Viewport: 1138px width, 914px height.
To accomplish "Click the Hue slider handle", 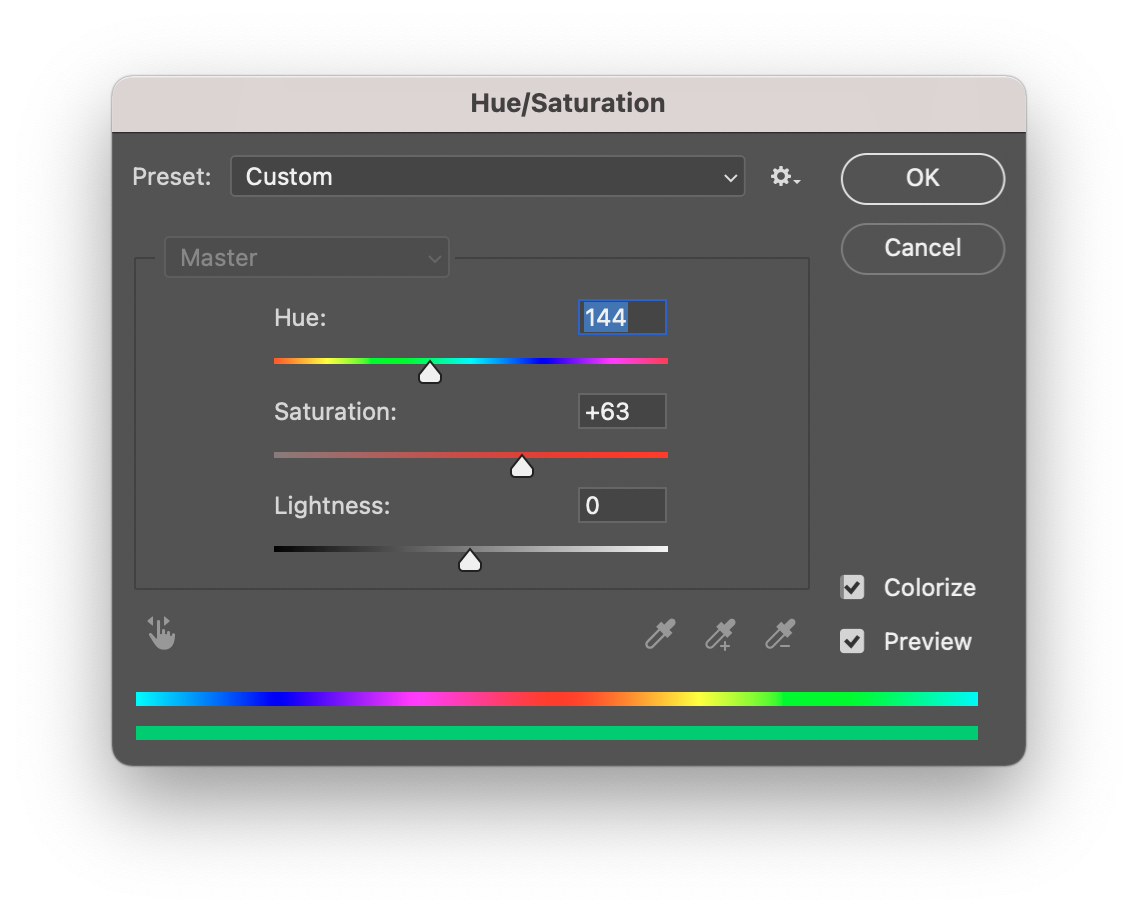I will (x=430, y=372).
